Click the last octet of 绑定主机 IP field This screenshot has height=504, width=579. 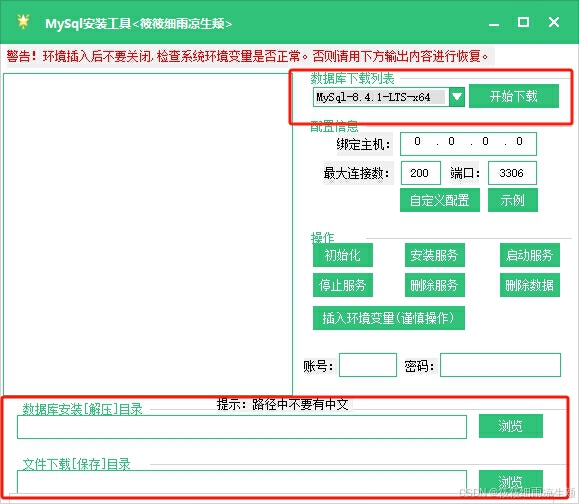[519, 142]
